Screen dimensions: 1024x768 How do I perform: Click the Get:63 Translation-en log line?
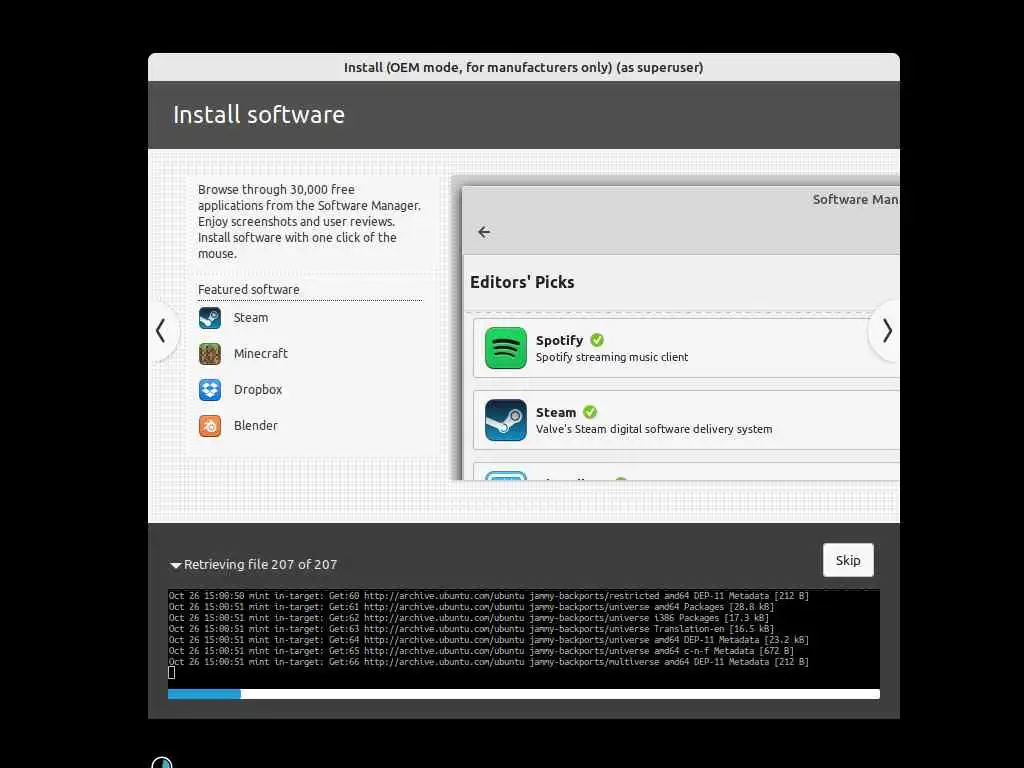pyautogui.click(x=472, y=629)
